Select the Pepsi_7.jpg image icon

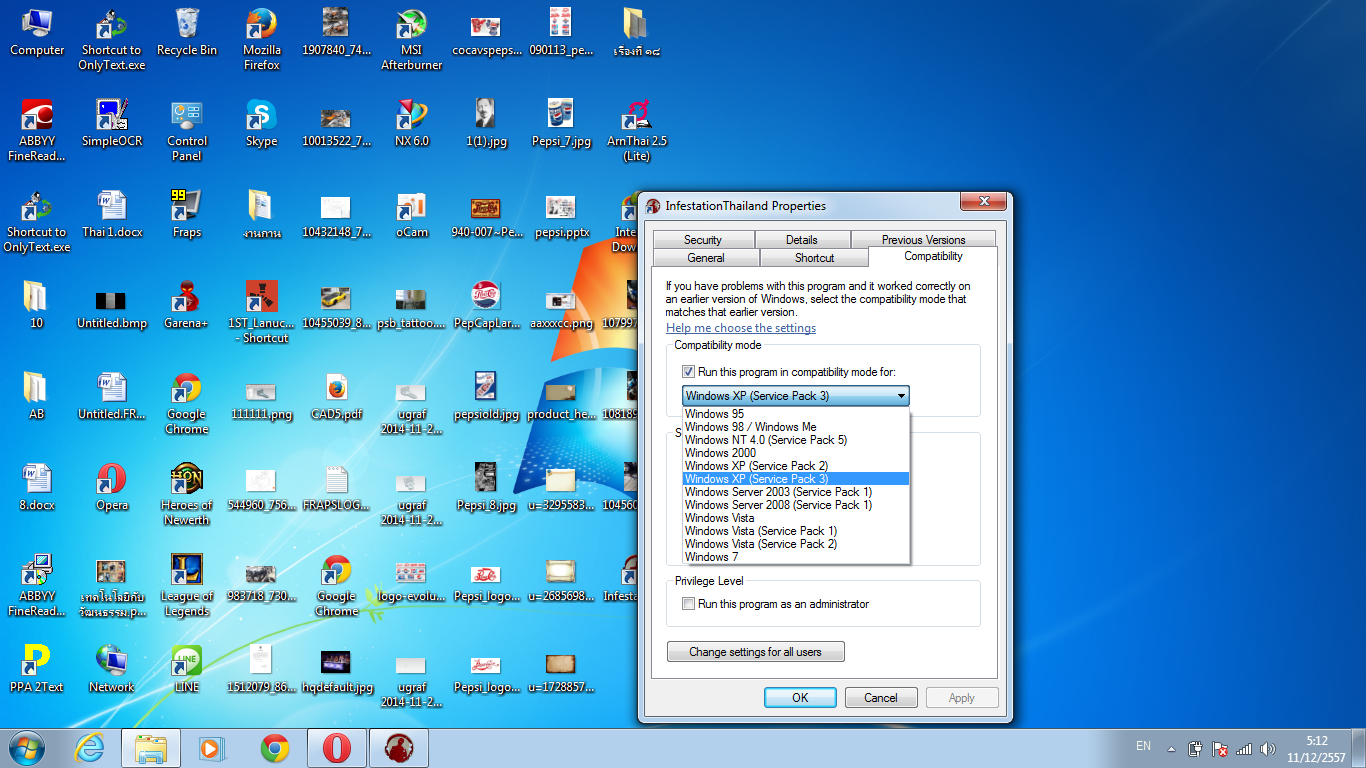562,124
